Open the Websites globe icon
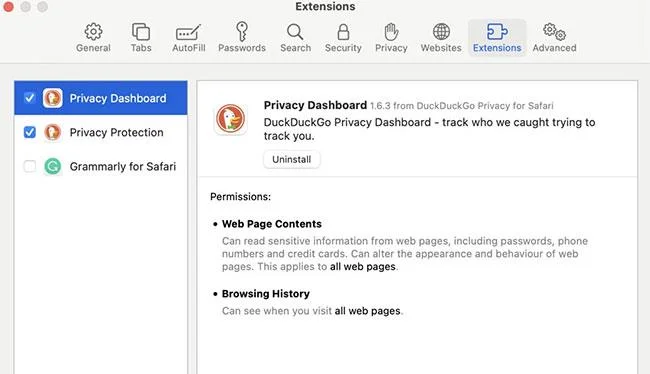The width and height of the screenshot is (650, 374). pyautogui.click(x=441, y=32)
